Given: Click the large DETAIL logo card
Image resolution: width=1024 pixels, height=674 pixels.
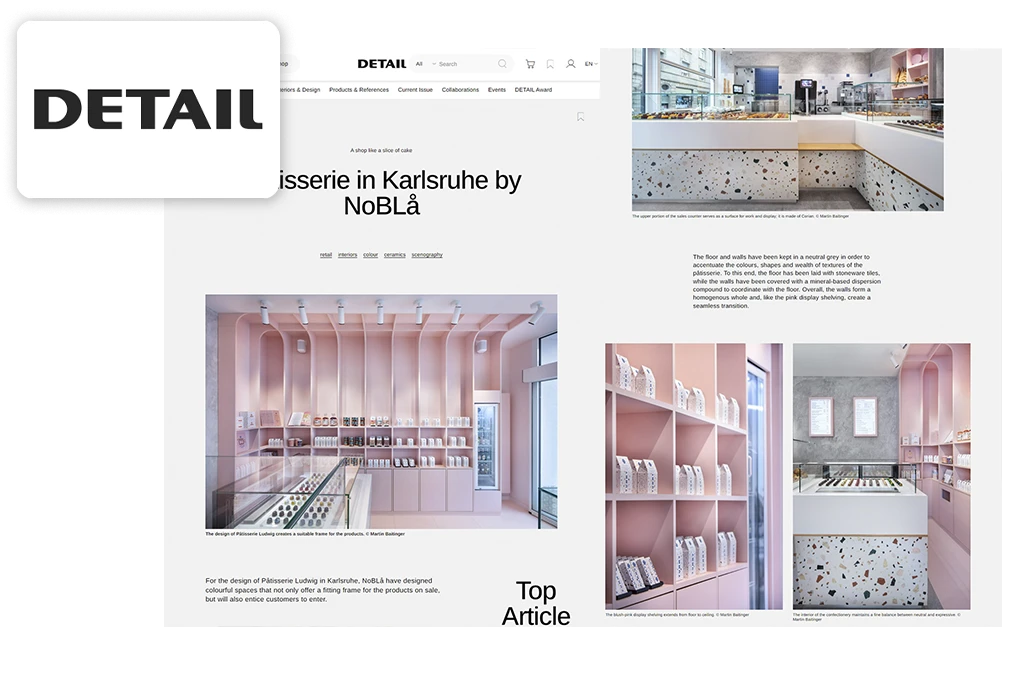Looking at the screenshot, I should [x=148, y=109].
